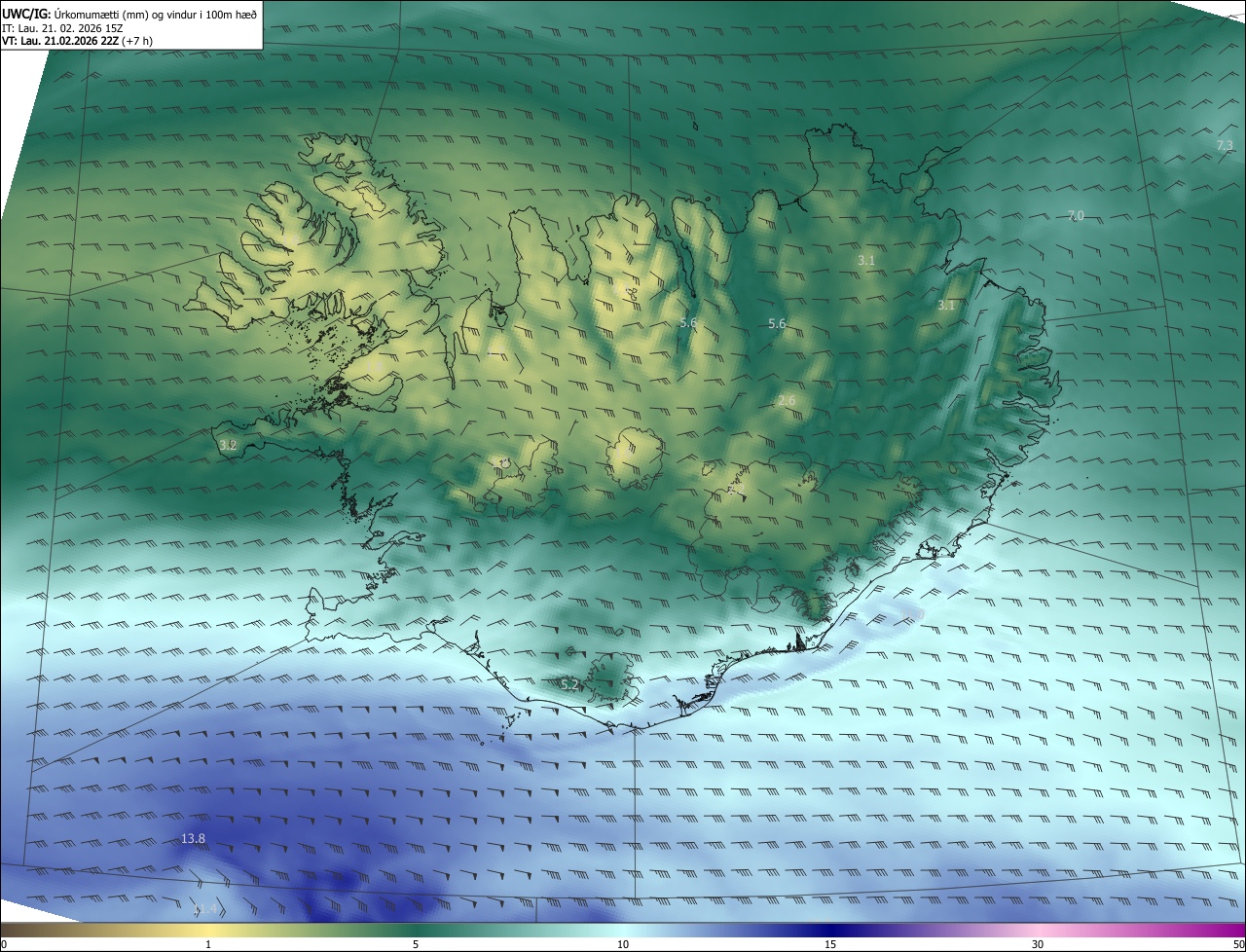Click the legend tick labelled 1
This screenshot has width=1246, height=952.
[x=208, y=944]
